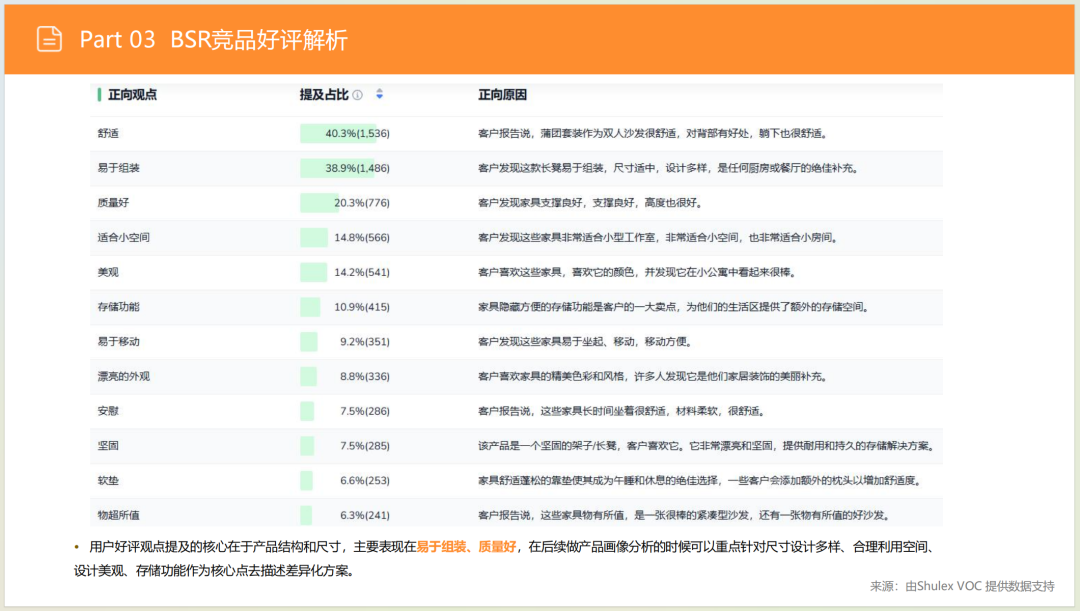1080x611 pixels.
Task: Select the 易于移动 row label
Action: [118, 342]
